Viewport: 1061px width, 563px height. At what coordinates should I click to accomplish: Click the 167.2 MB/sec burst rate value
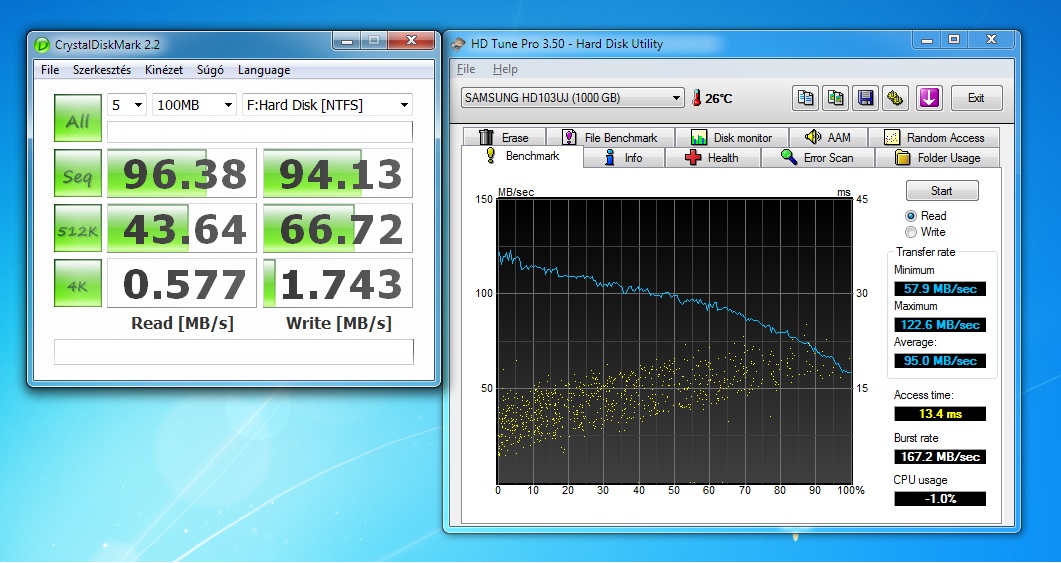click(940, 457)
